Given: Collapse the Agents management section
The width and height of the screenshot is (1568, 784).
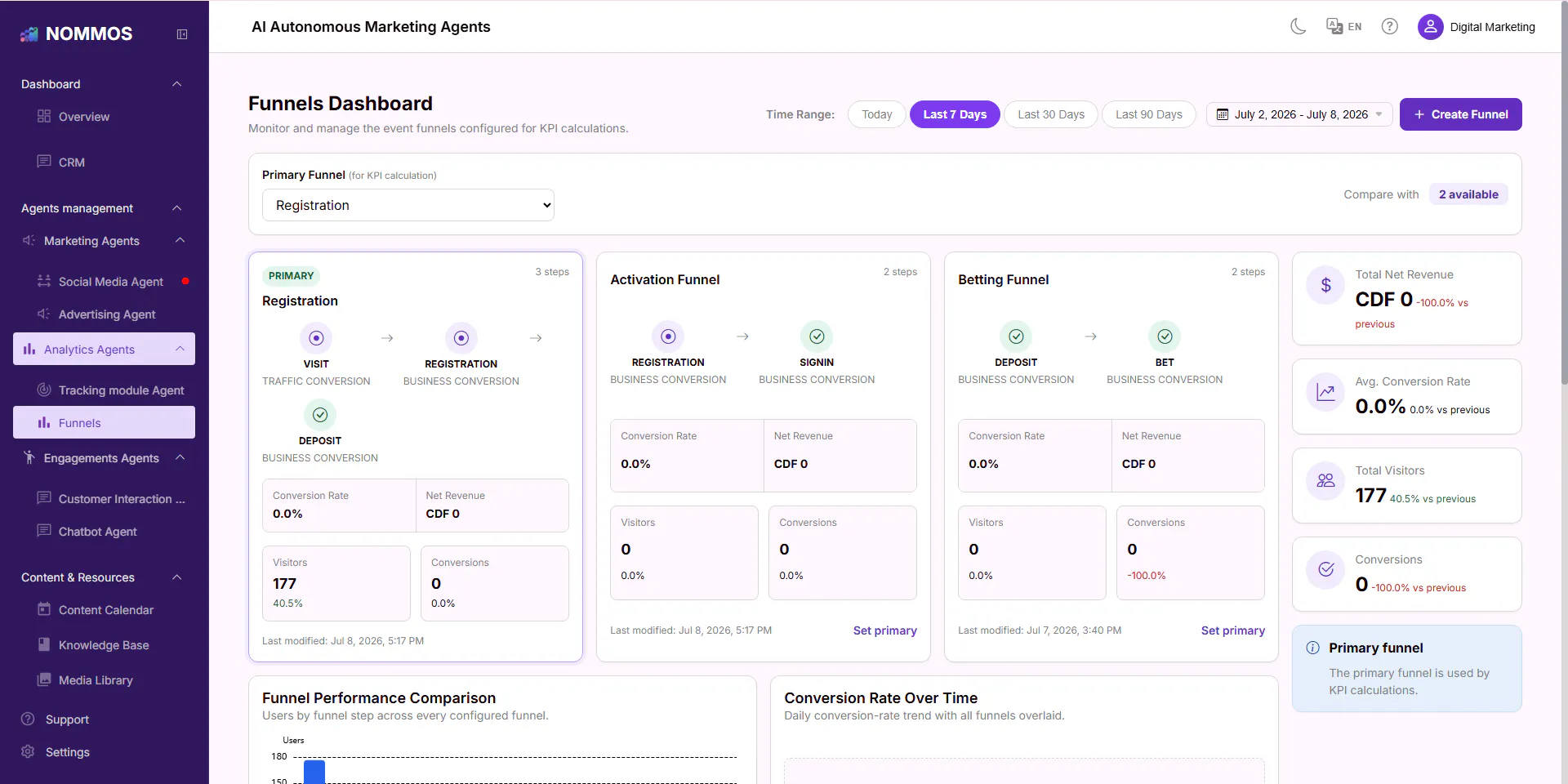Looking at the screenshot, I should (176, 208).
